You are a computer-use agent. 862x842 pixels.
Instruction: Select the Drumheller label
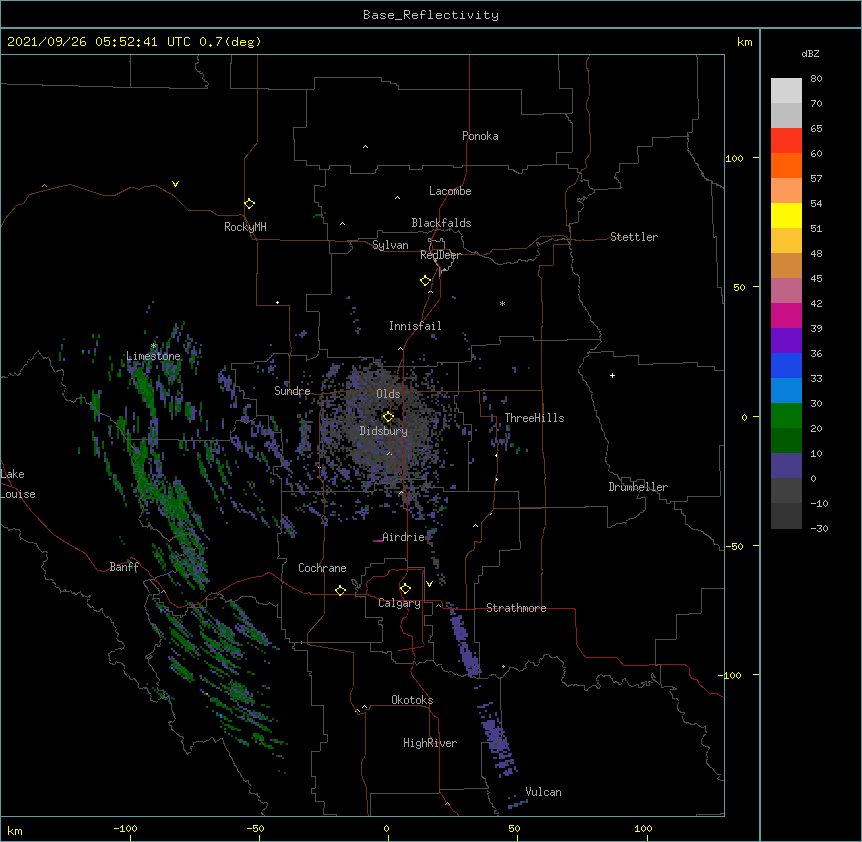(638, 487)
